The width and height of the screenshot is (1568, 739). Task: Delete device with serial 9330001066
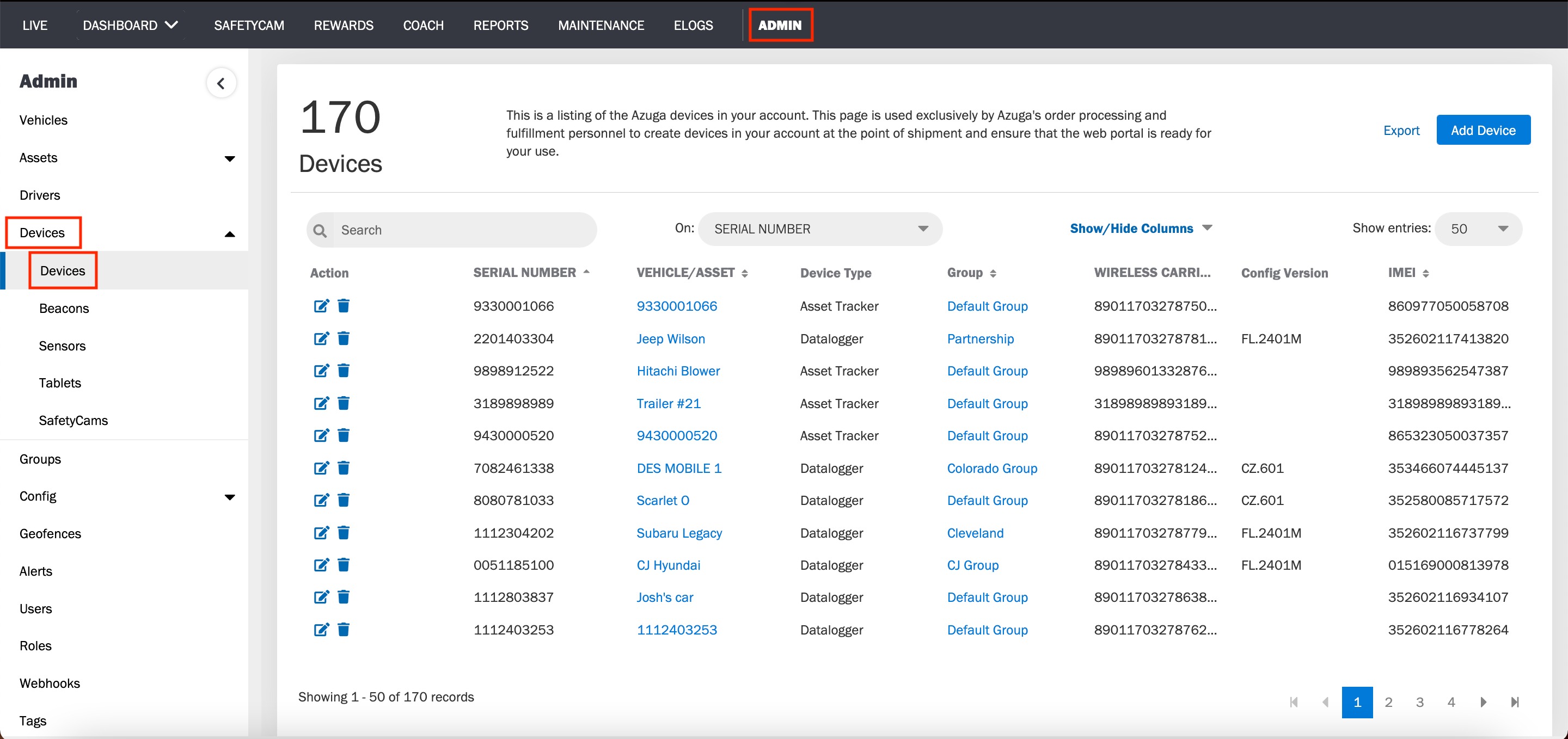tap(344, 306)
